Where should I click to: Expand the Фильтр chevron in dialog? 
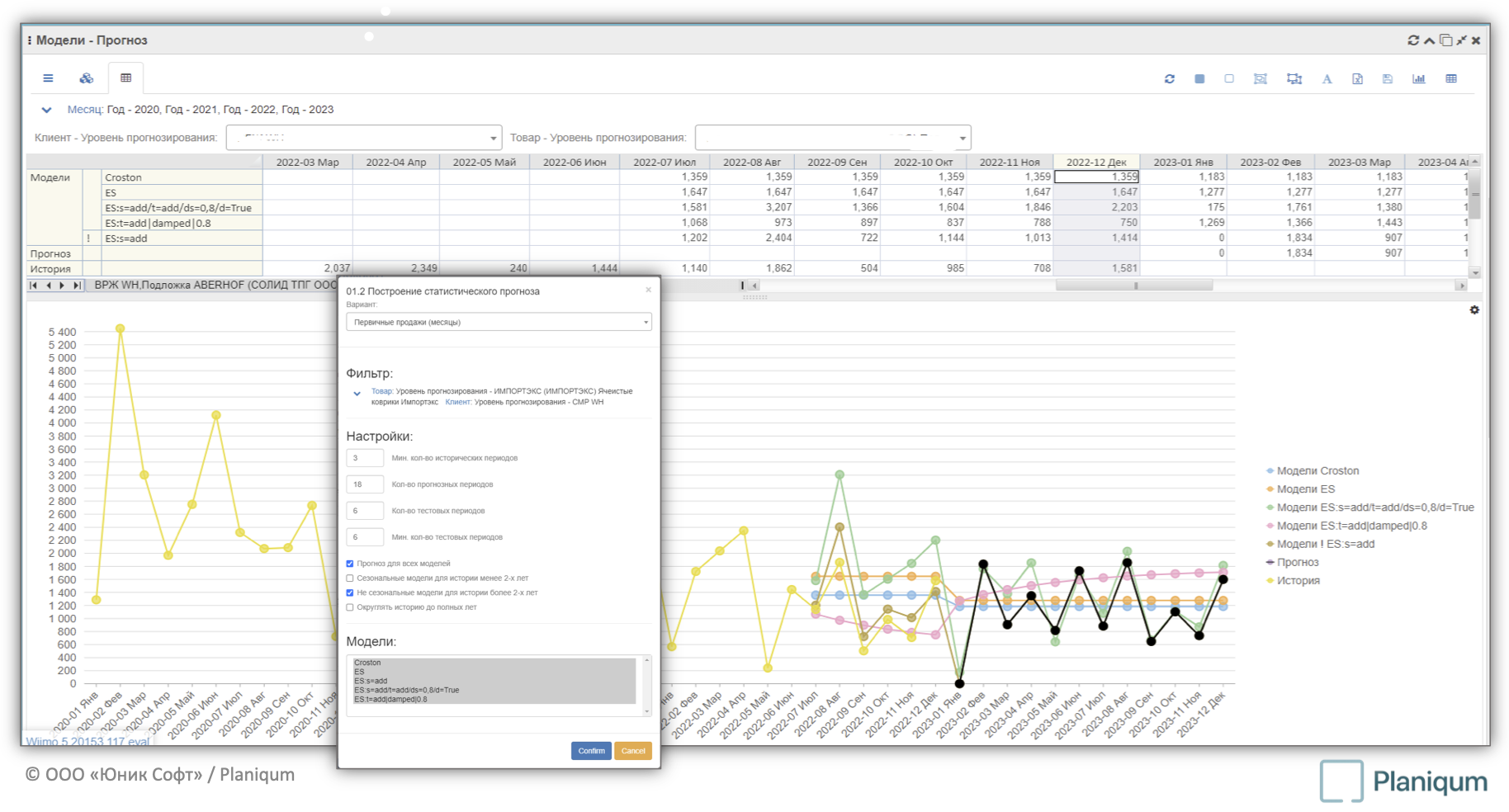[x=357, y=394]
